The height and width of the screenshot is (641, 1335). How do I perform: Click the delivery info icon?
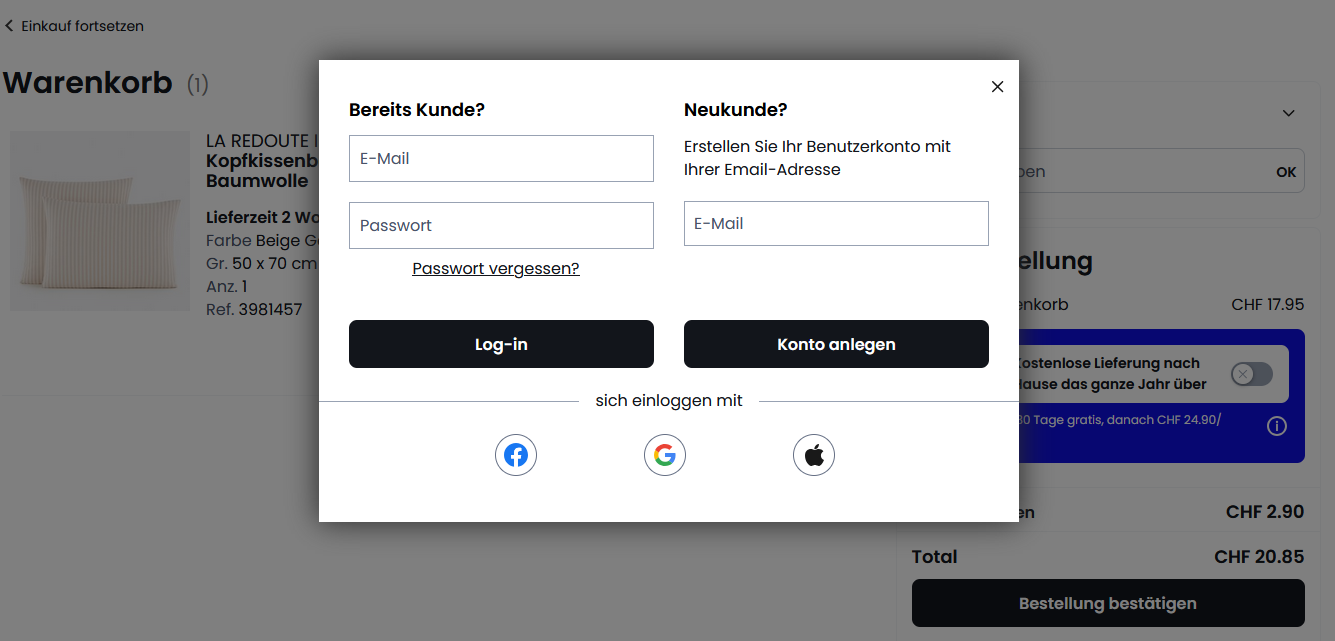click(x=1276, y=426)
